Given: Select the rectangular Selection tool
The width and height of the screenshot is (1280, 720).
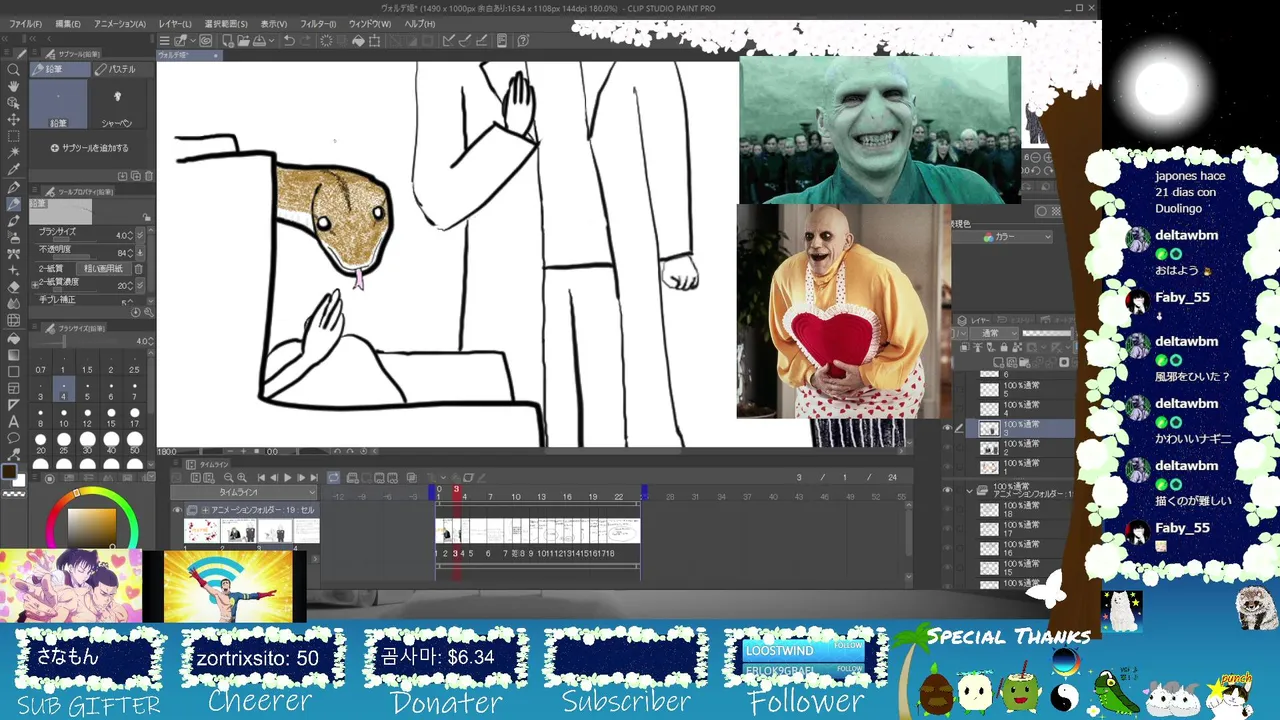Looking at the screenshot, I should tap(14, 136).
